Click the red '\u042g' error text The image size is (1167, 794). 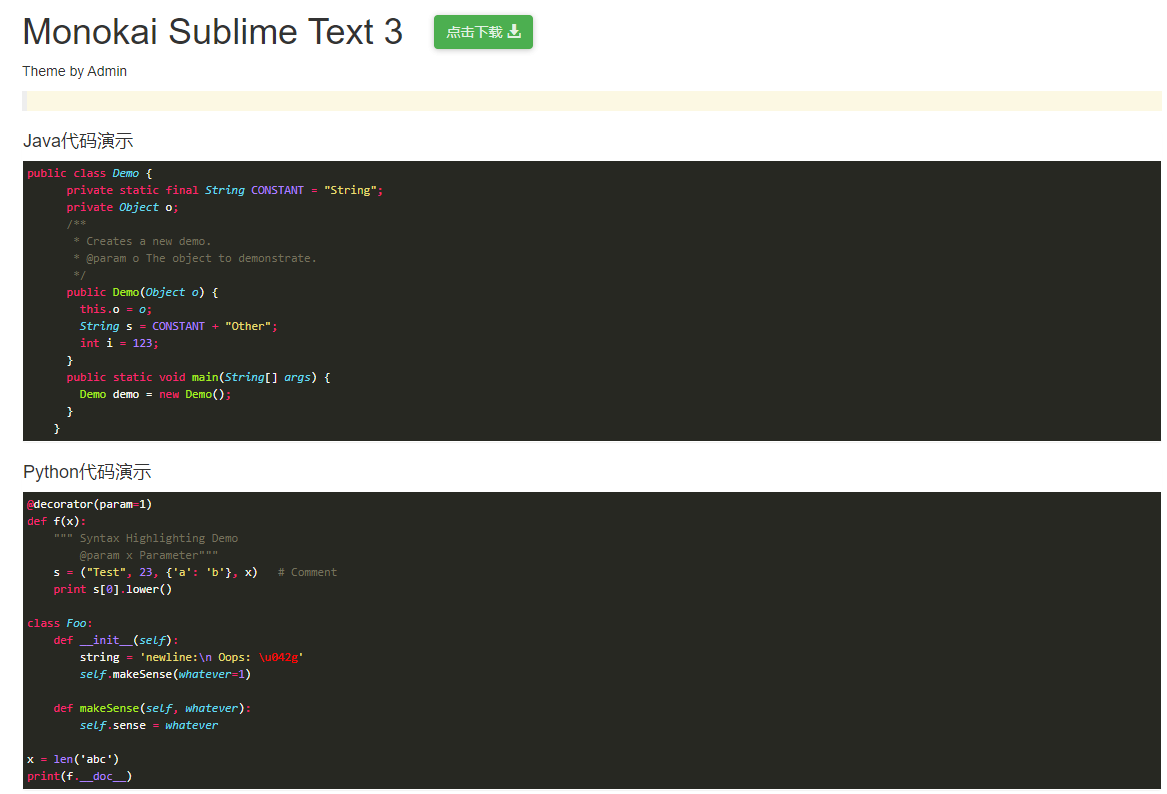(x=280, y=657)
